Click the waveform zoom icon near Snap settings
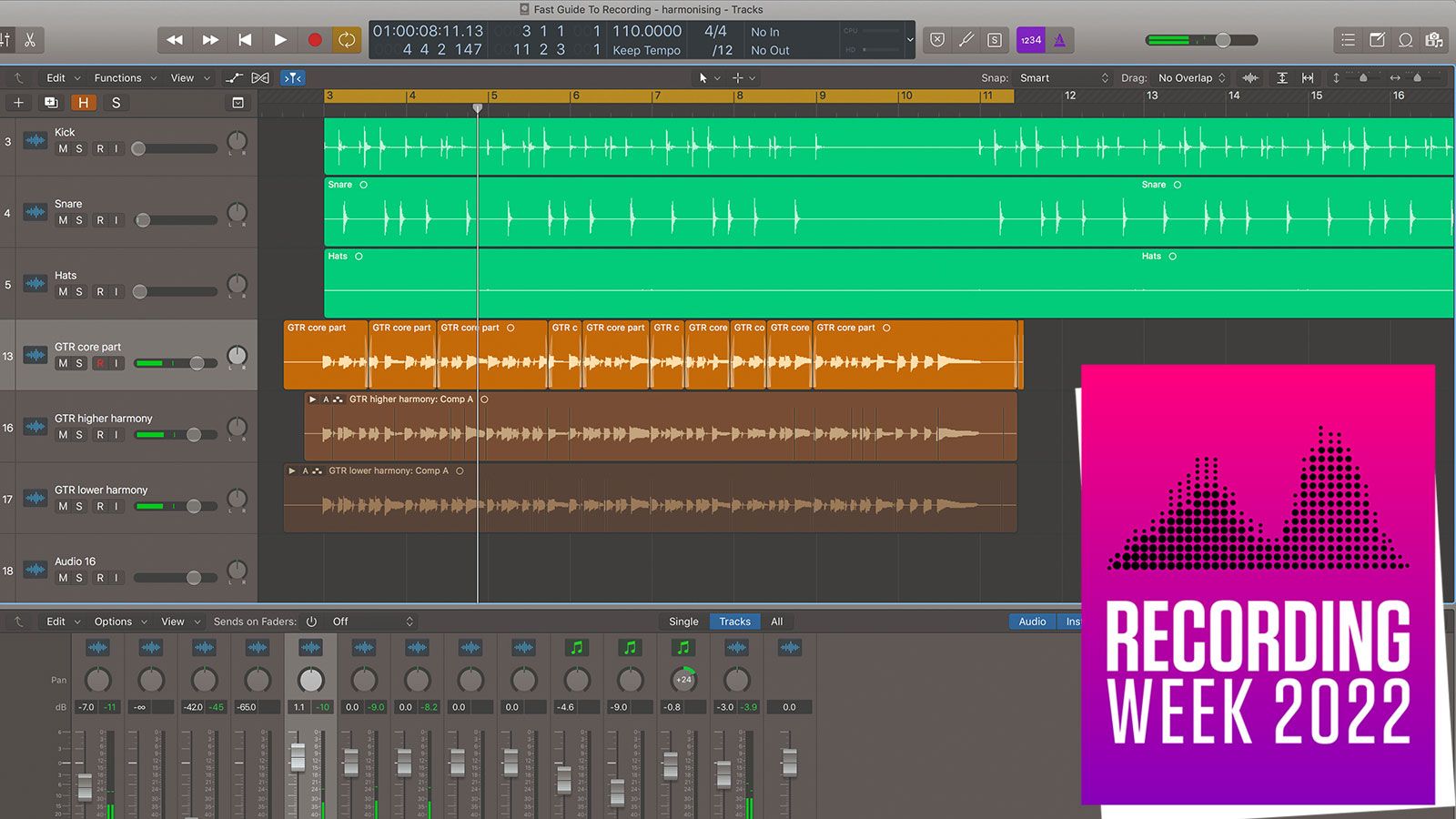 pyautogui.click(x=1249, y=77)
